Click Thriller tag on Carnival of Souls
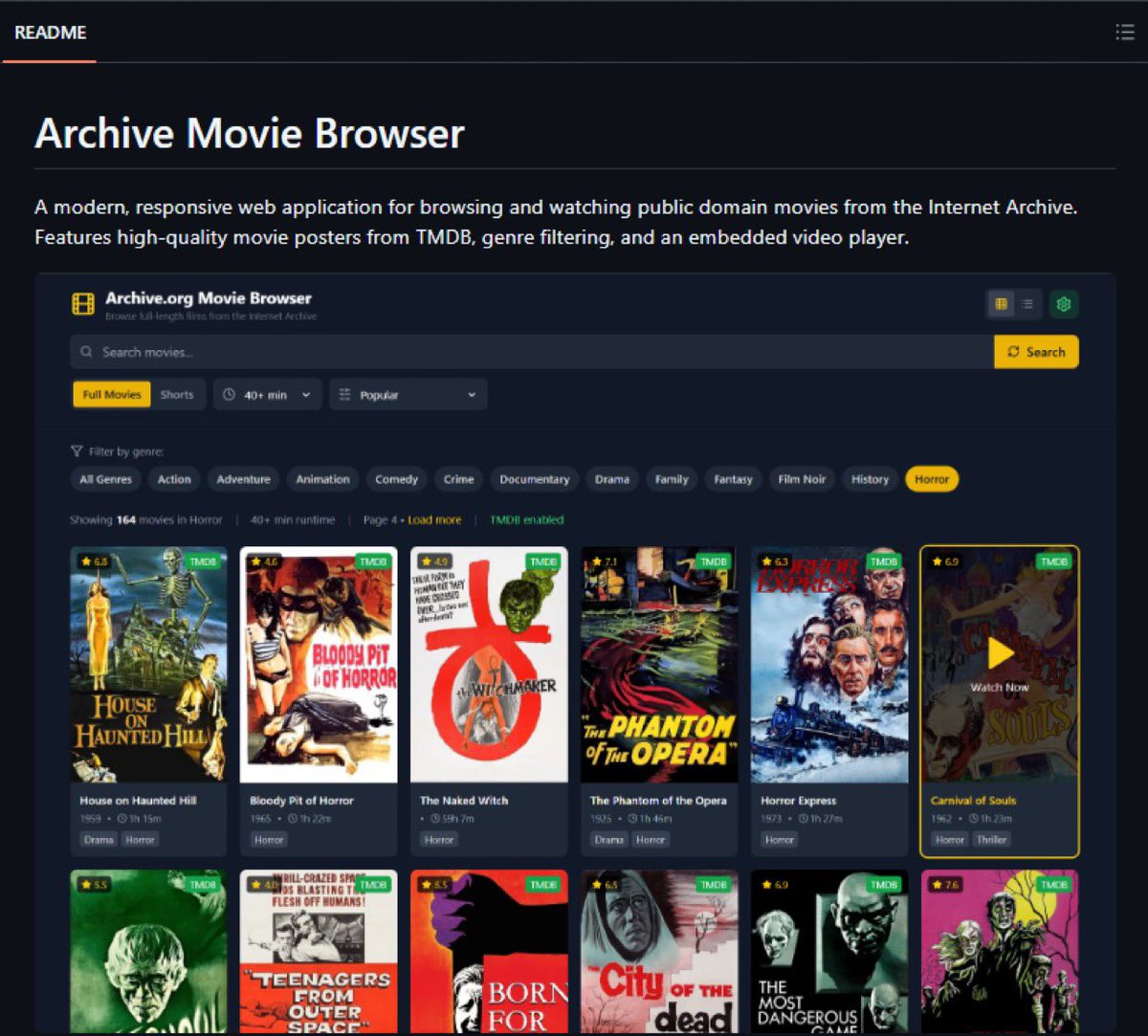This screenshot has width=1148, height=1036. [x=992, y=840]
